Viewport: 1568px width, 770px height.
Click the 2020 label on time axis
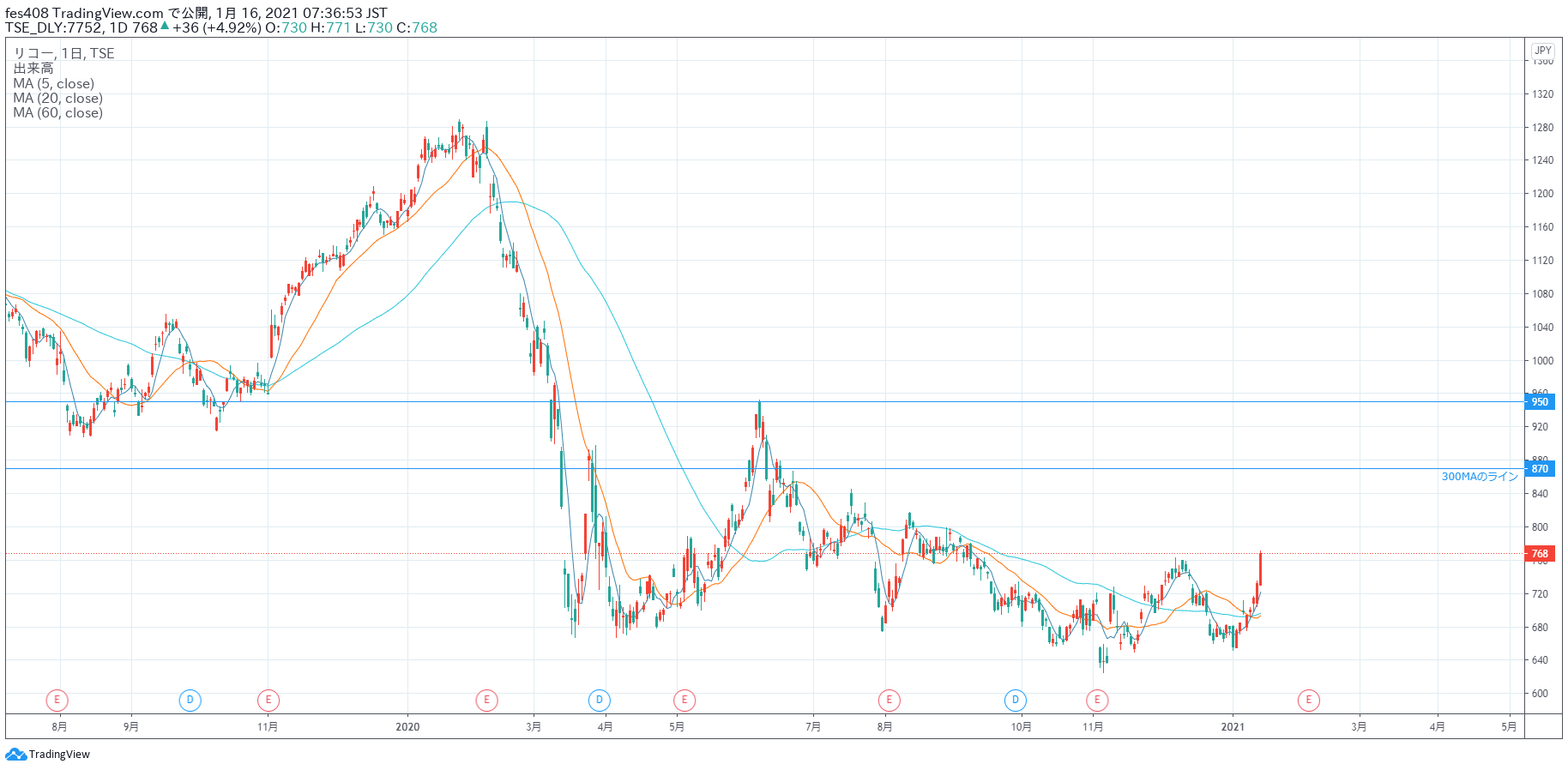(407, 727)
